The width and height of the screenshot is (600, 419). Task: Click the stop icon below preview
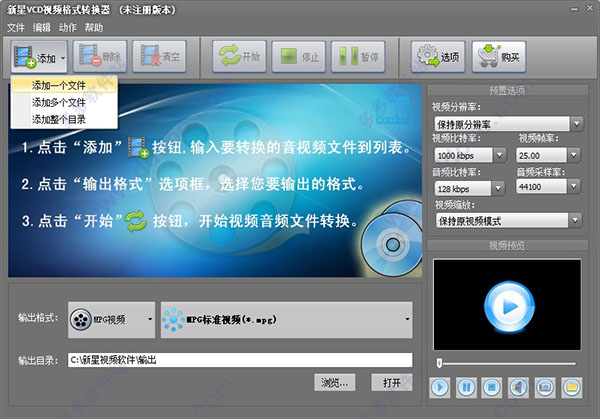click(492, 388)
